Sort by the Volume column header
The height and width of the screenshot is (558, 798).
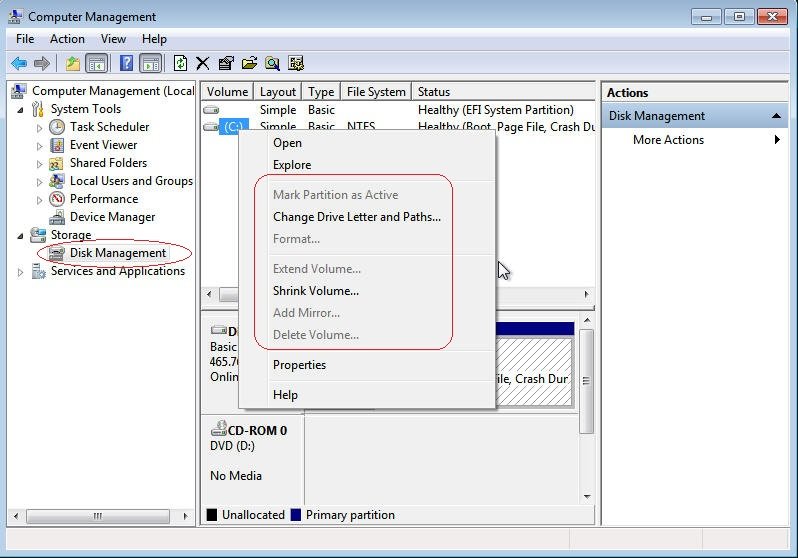(x=227, y=92)
